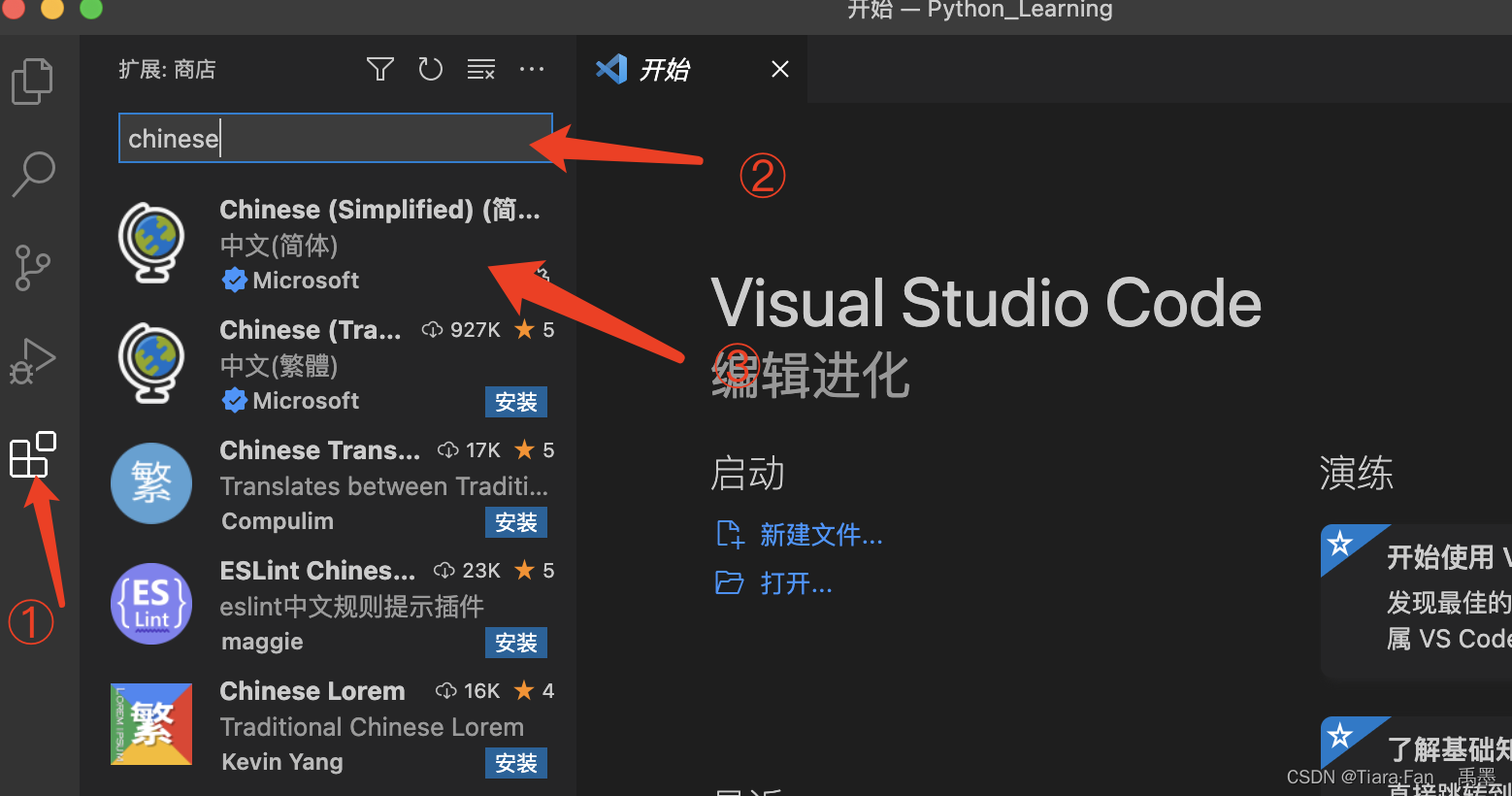Click the 打开... link

[796, 583]
